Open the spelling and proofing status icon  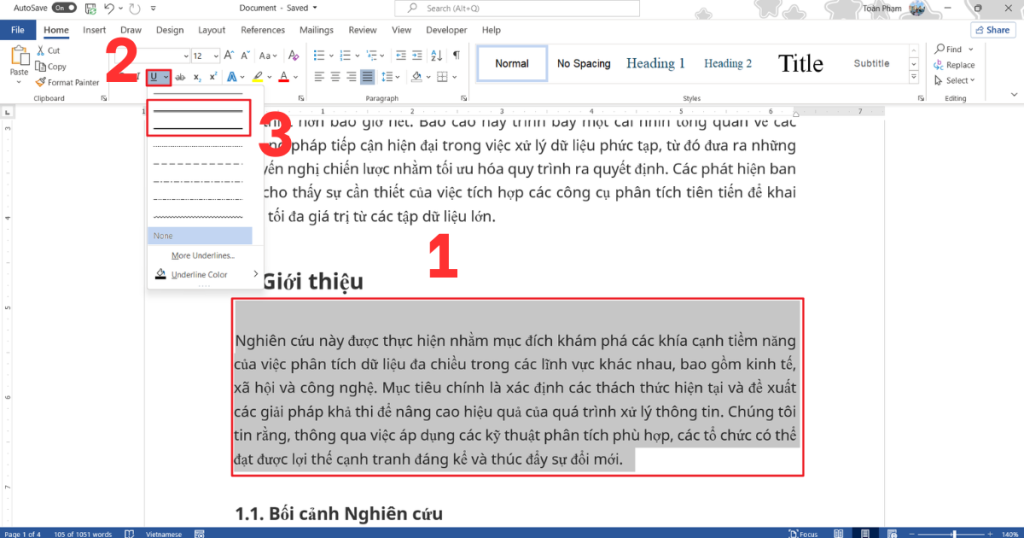[x=129, y=533]
